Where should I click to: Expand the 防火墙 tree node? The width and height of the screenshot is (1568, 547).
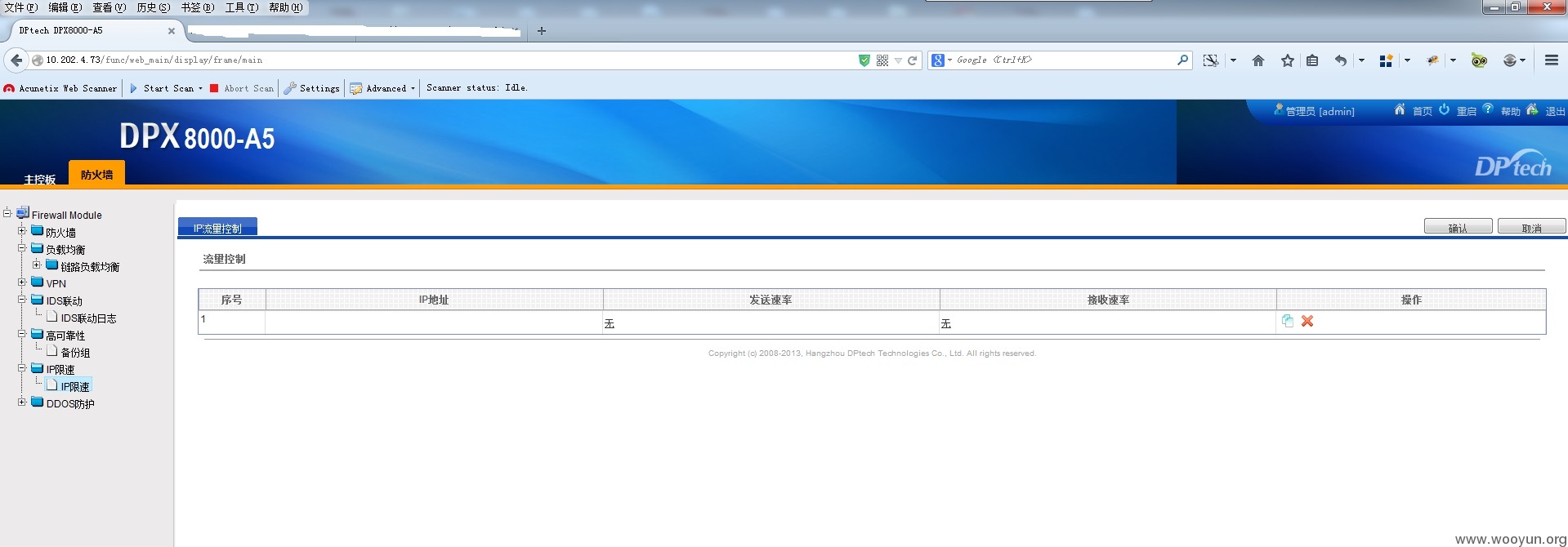pyautogui.click(x=22, y=231)
